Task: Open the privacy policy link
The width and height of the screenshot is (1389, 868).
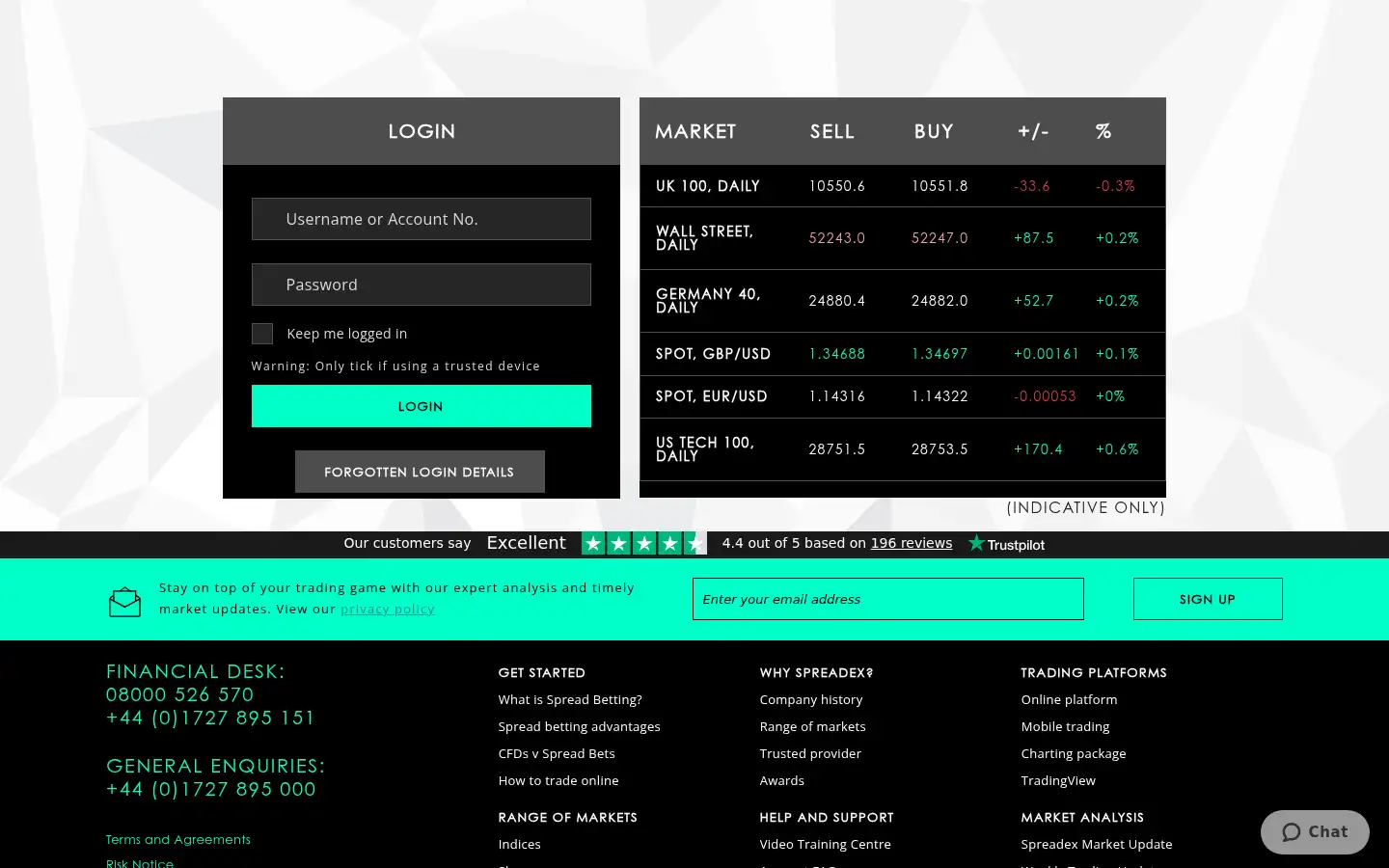Action: coord(388,609)
